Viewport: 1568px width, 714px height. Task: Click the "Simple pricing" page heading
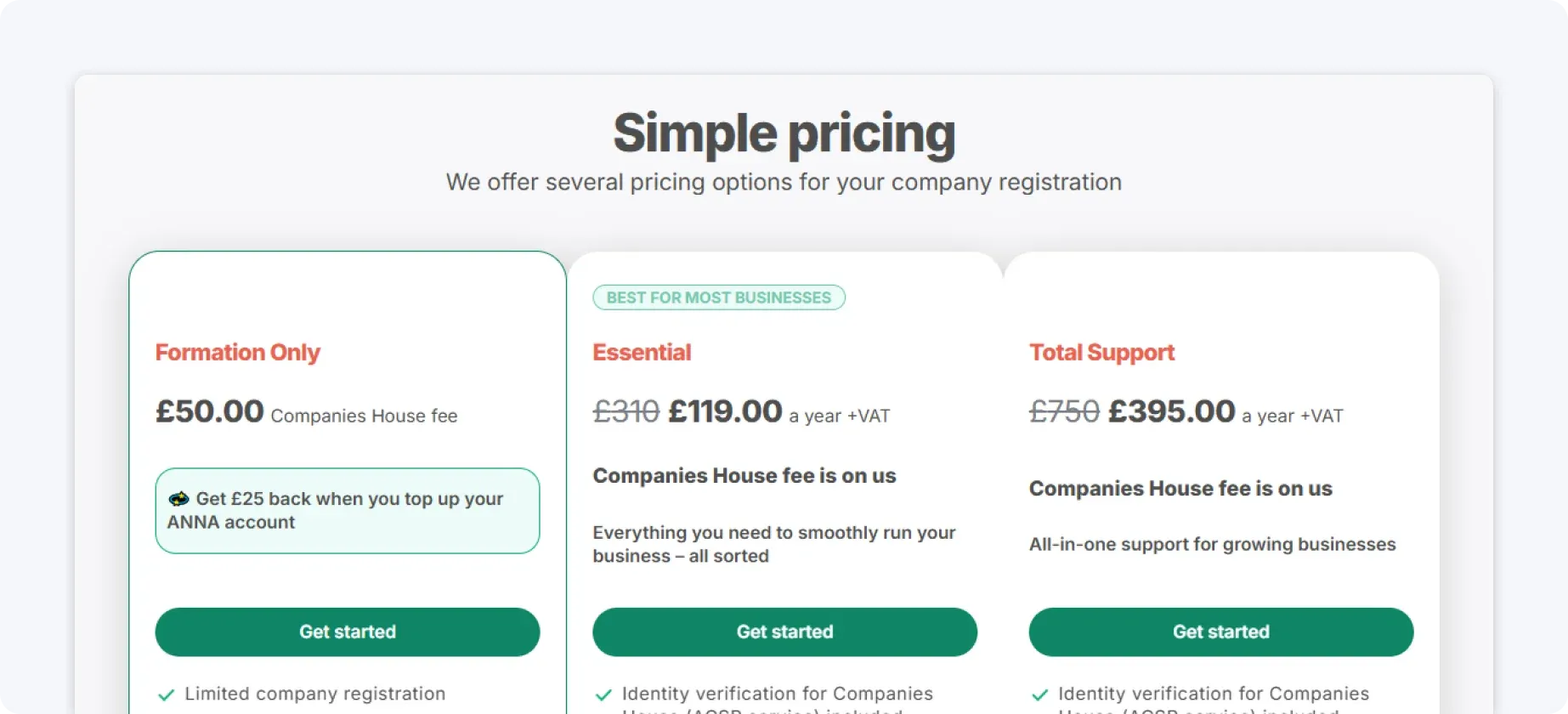point(783,133)
